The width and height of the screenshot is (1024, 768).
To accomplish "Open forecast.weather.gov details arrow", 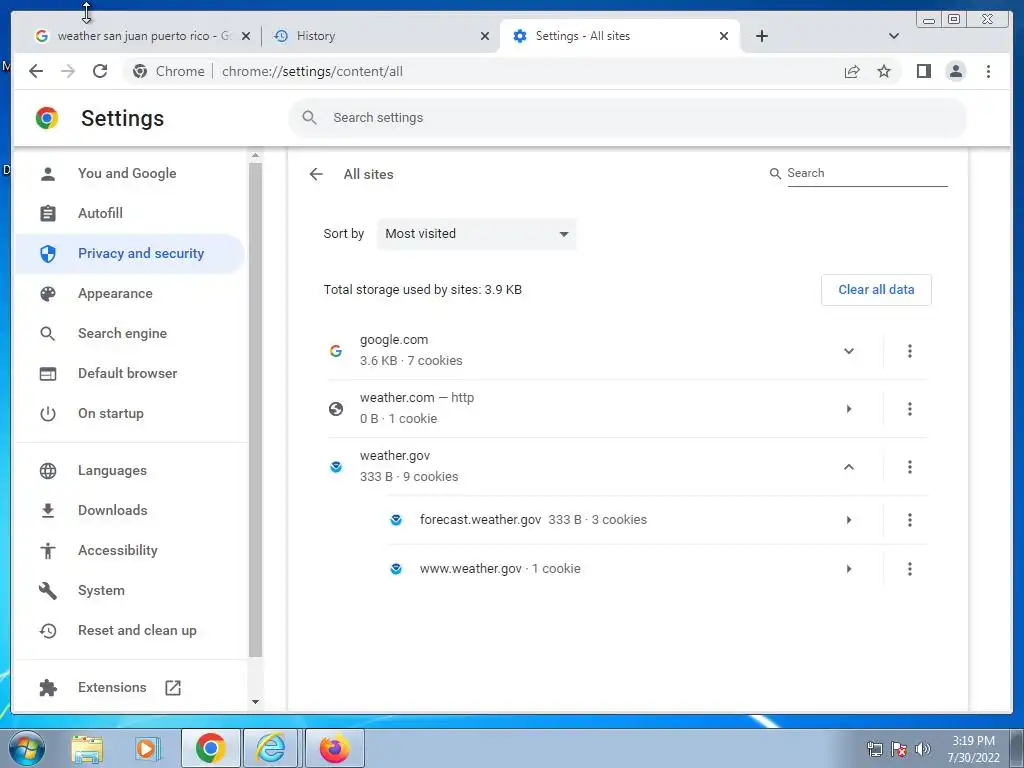I will pyautogui.click(x=848, y=520).
